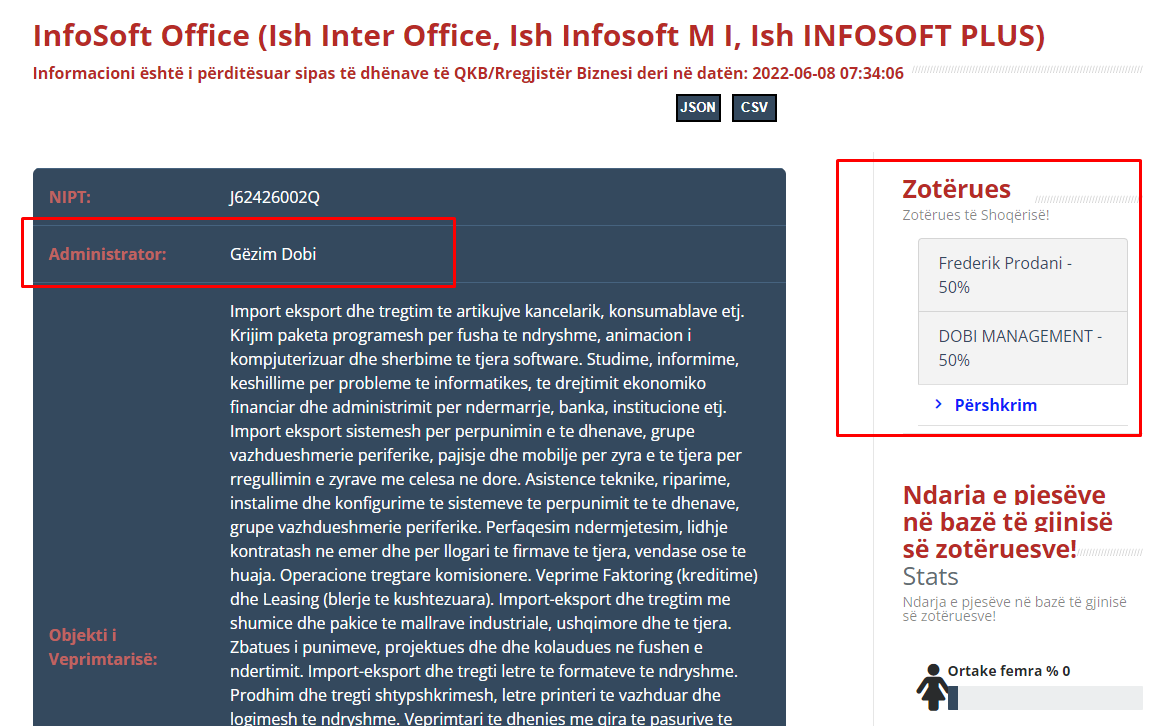Click the chevron beside Përshkrim
The width and height of the screenshot is (1172, 726).
pyautogui.click(x=939, y=404)
